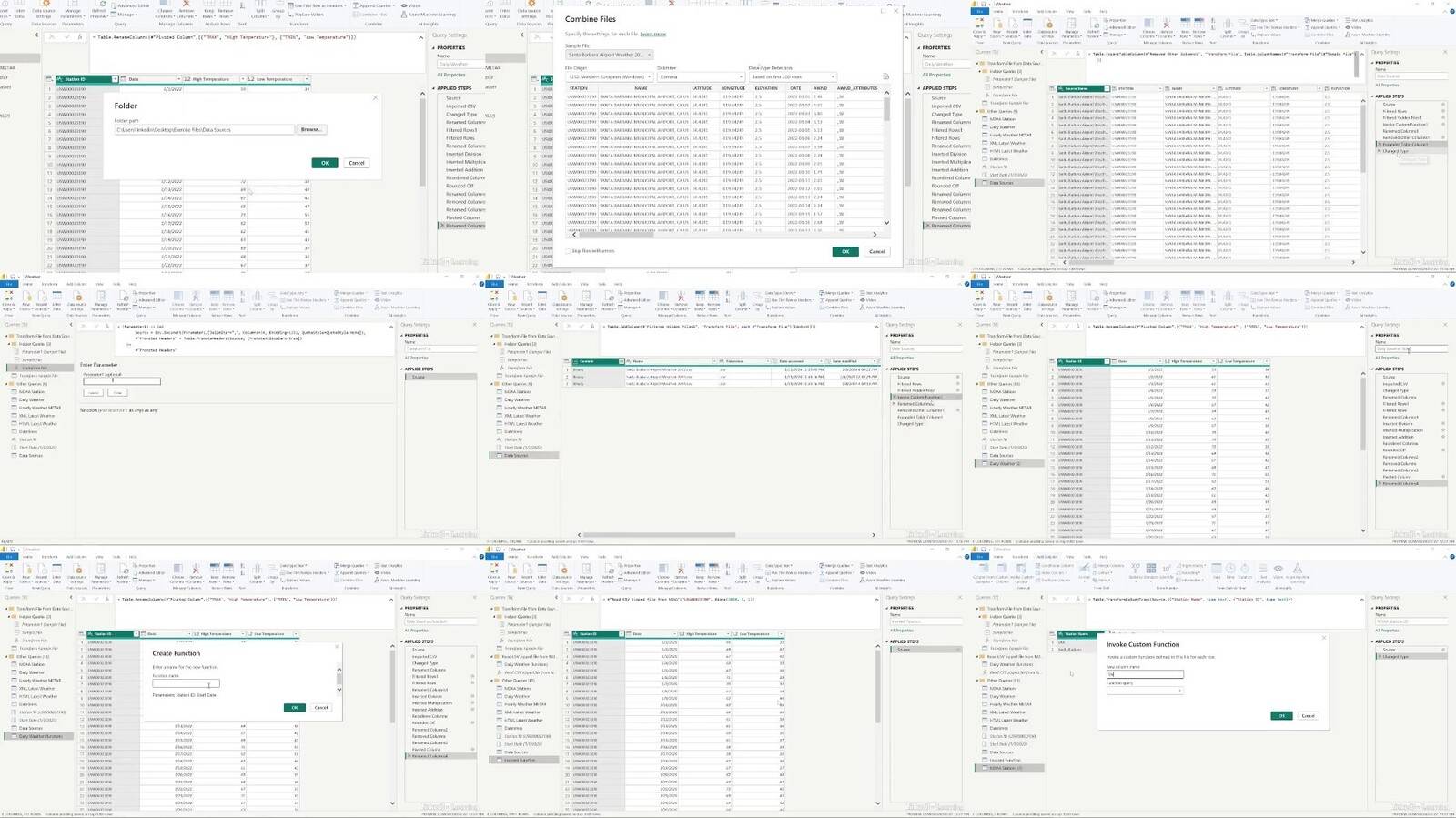Click the Parameter1 (optional) input box
This screenshot has height=818, width=1456.
[x=122, y=381]
